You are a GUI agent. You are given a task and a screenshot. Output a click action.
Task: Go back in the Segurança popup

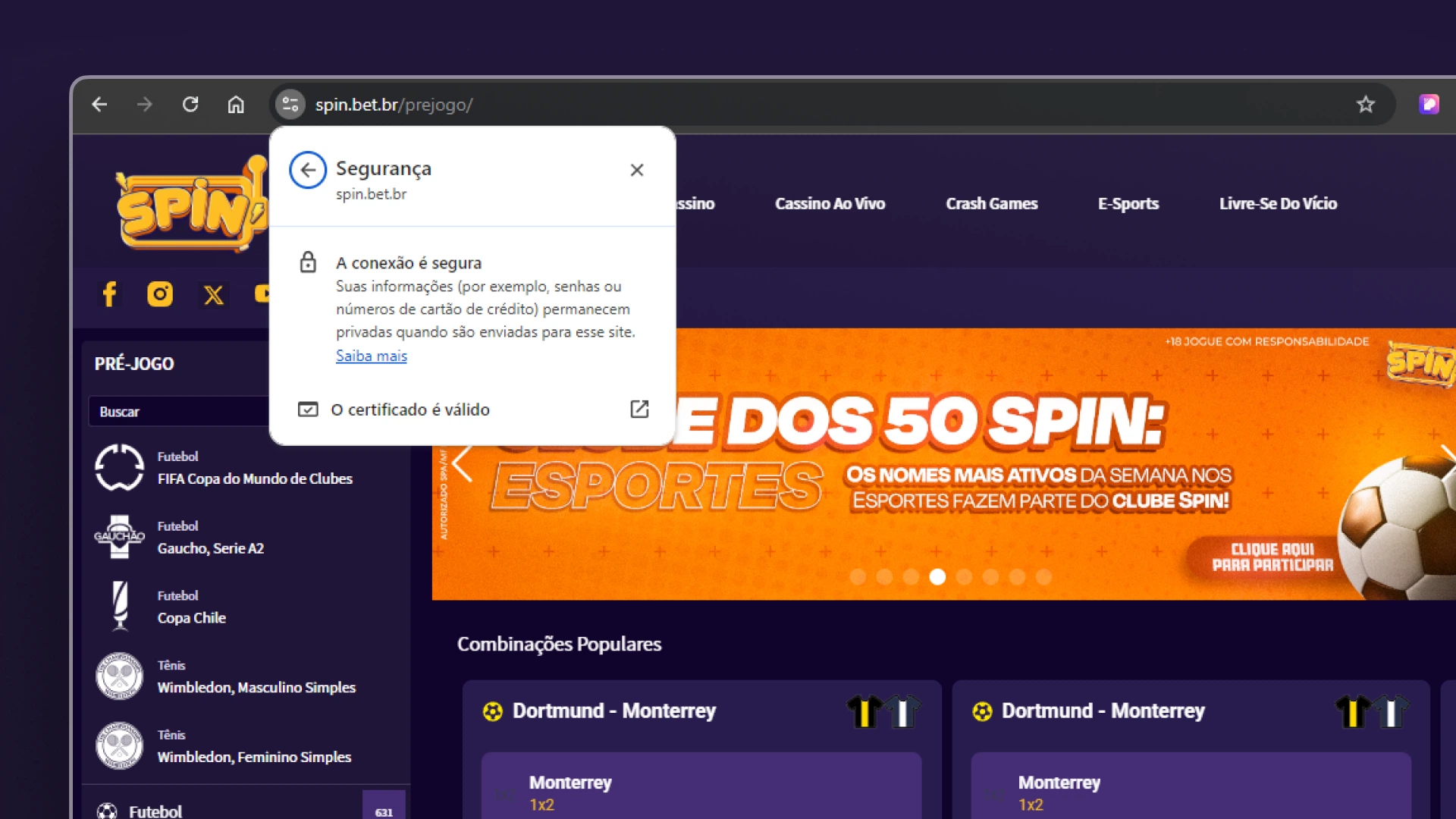point(308,170)
